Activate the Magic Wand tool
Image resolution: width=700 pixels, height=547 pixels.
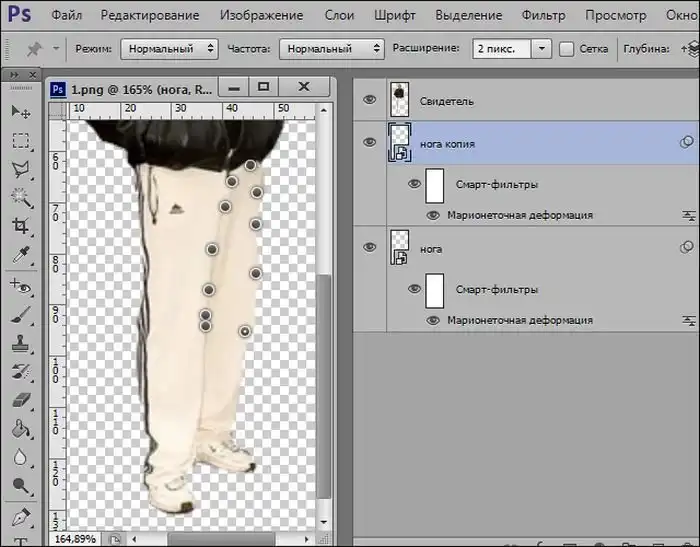point(20,198)
